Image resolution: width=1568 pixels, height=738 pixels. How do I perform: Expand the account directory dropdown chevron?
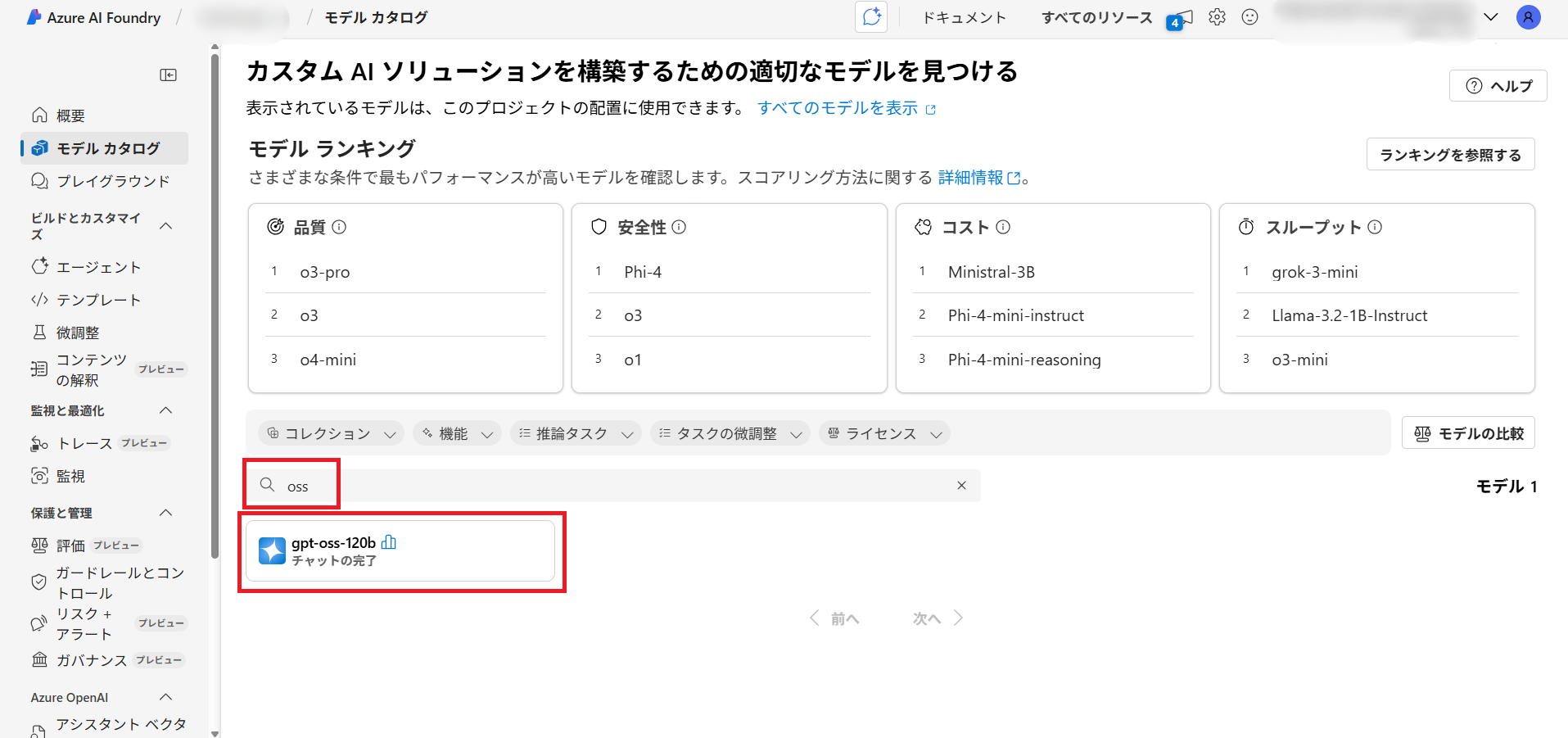click(x=1490, y=17)
